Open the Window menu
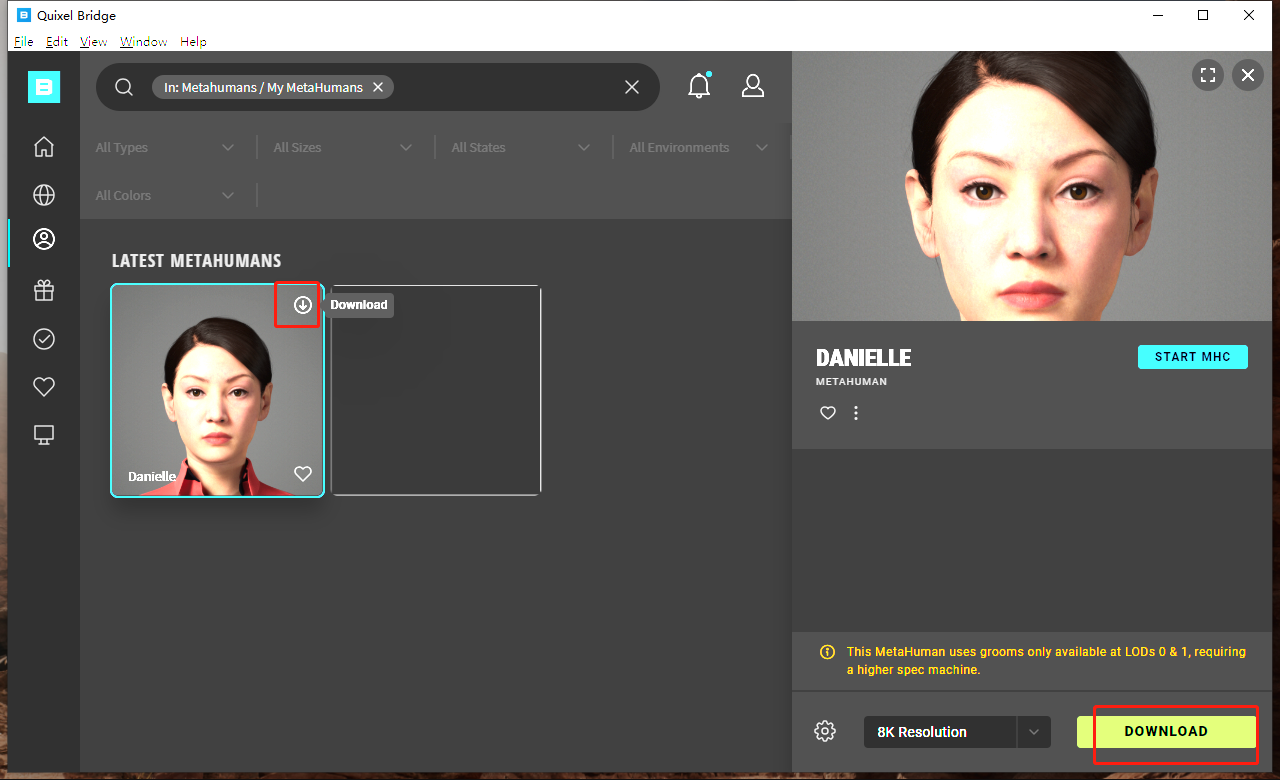 click(x=144, y=41)
